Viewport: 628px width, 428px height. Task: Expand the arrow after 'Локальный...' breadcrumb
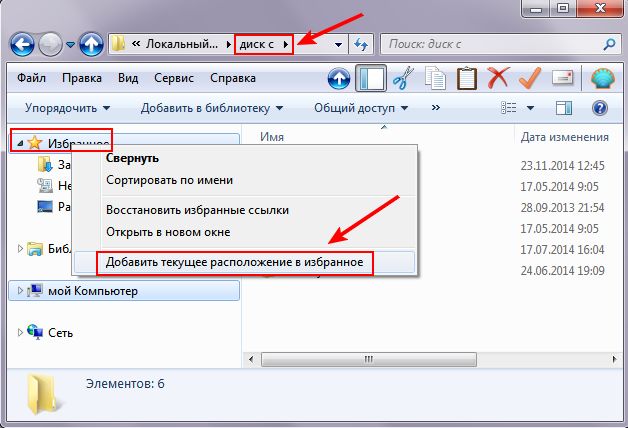[228, 44]
